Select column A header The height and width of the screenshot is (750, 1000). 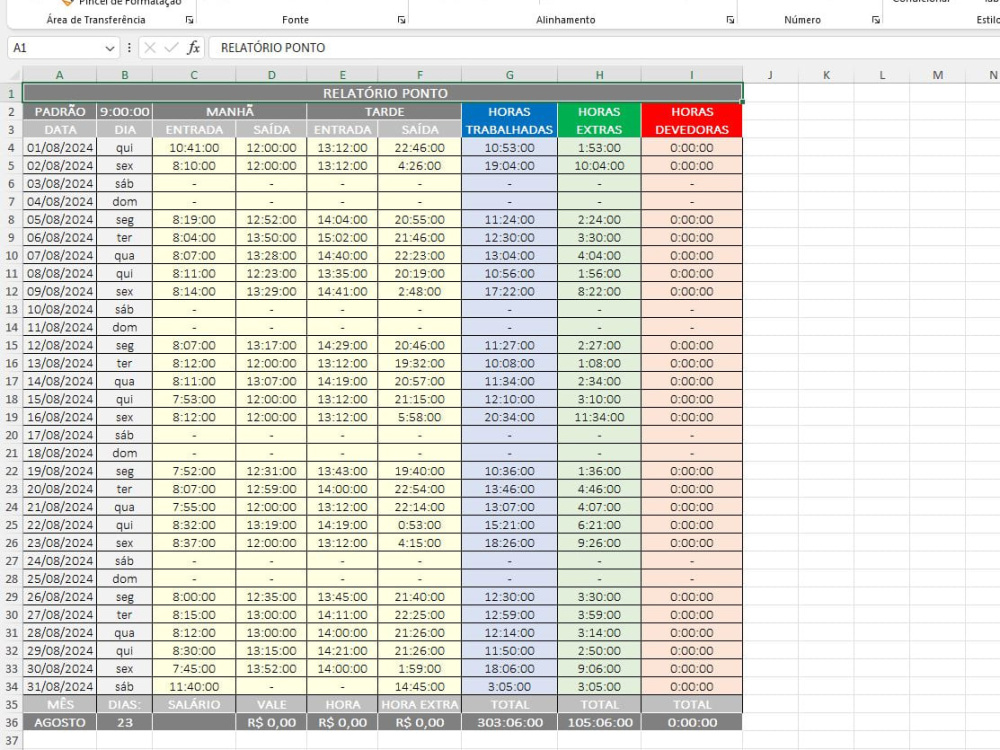click(59, 75)
